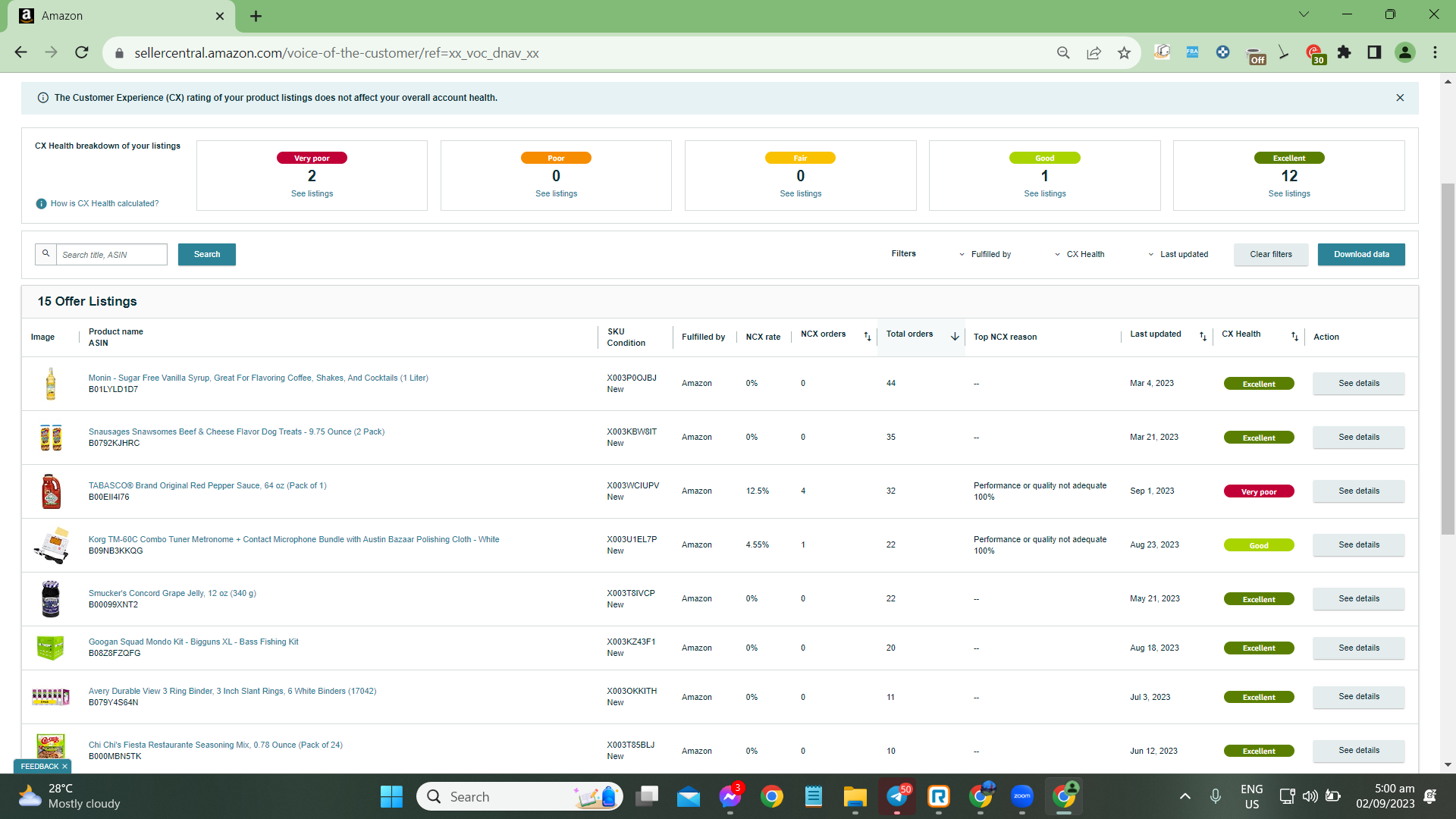Click the Very poor badge on TABASCO row
Viewport: 1456px width, 819px height.
tap(1259, 491)
